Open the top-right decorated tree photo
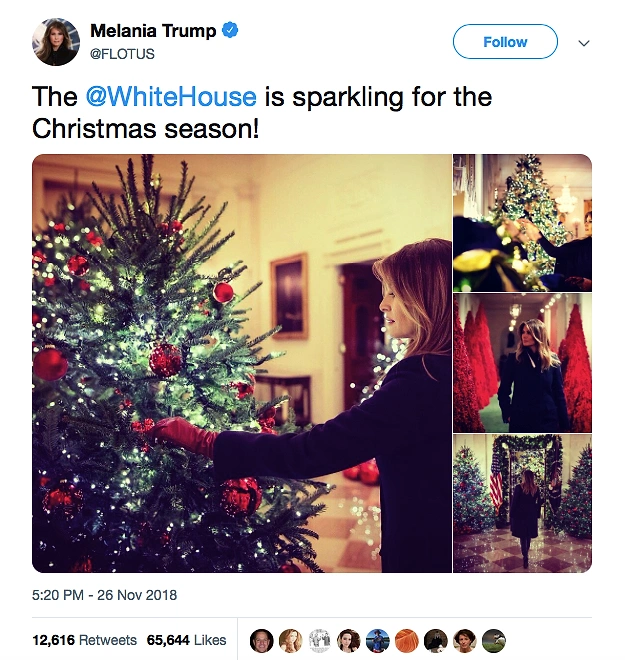The image size is (625, 660). (522, 222)
